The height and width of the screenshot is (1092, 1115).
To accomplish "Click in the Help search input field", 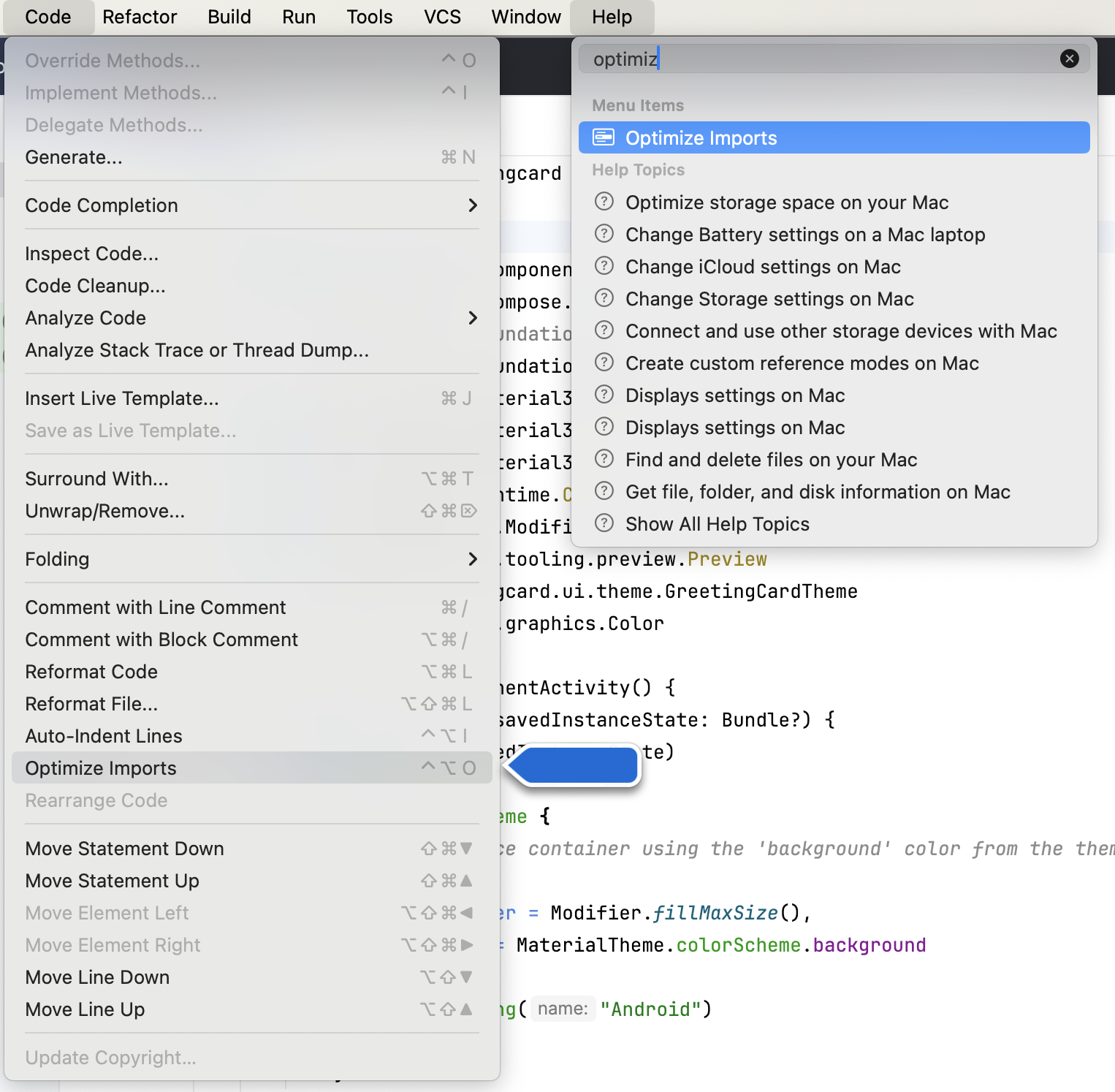I will point(818,58).
